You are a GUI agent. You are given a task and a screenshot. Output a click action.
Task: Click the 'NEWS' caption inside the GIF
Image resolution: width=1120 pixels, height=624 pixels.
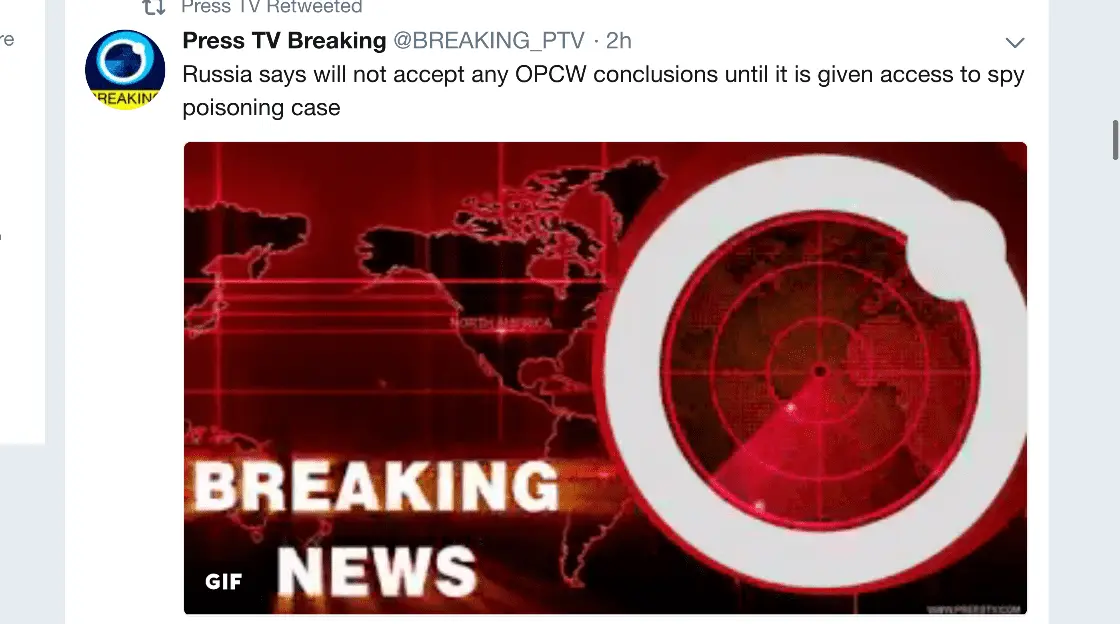pyautogui.click(x=376, y=570)
